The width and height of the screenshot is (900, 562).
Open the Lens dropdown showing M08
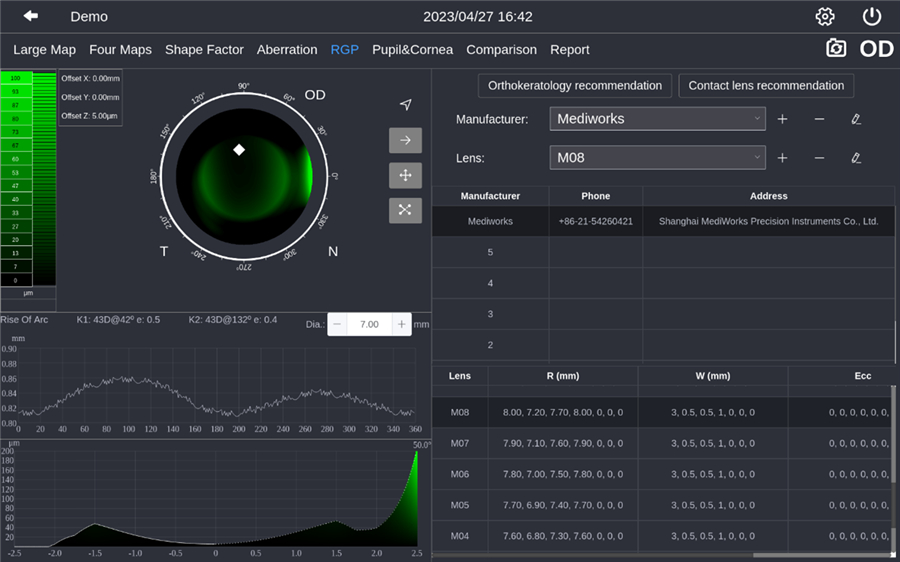657,158
